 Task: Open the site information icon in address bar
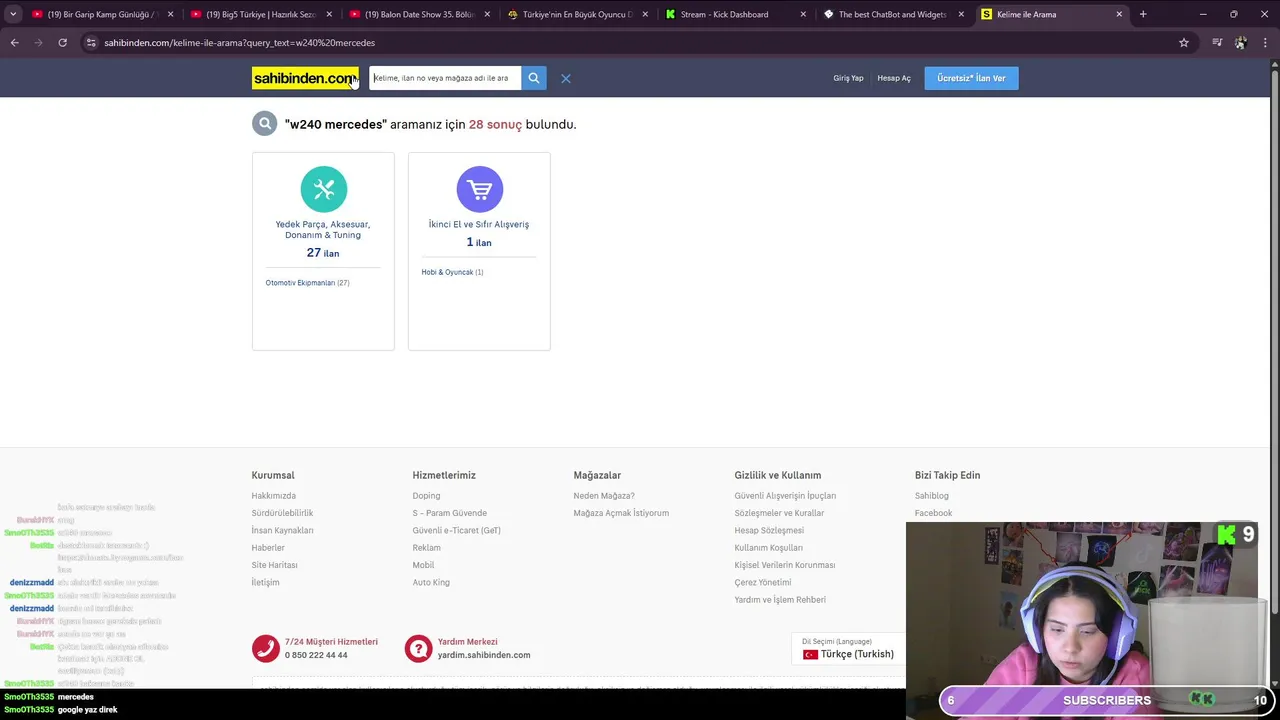click(91, 43)
